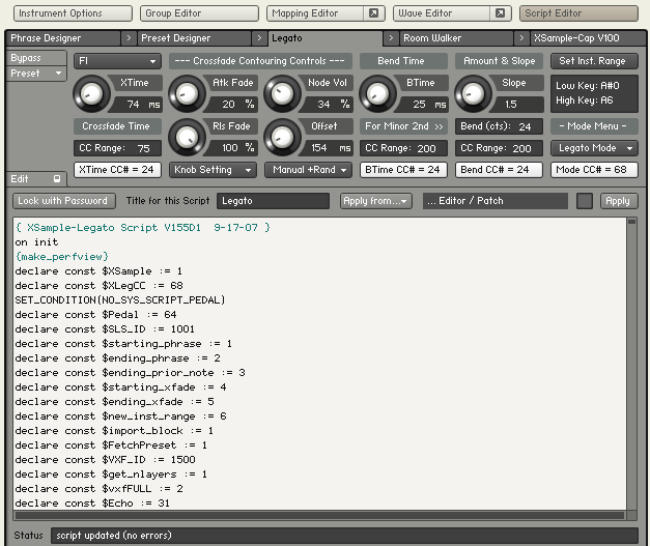
Task: Click the XTime knob
Action: pyautogui.click(x=92, y=94)
